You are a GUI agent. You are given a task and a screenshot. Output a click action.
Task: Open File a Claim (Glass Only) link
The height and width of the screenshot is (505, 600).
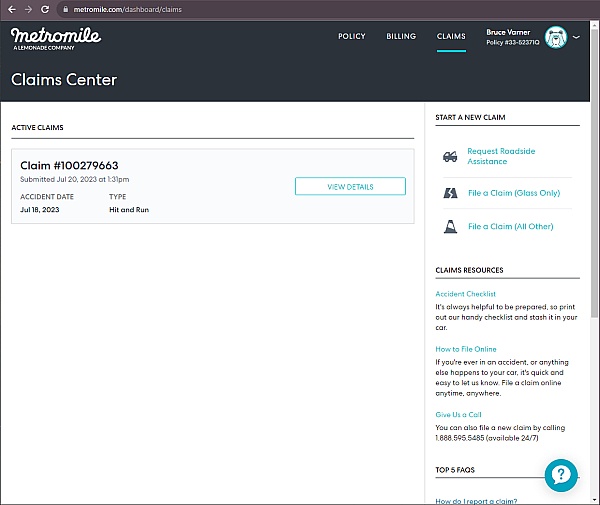(x=514, y=193)
